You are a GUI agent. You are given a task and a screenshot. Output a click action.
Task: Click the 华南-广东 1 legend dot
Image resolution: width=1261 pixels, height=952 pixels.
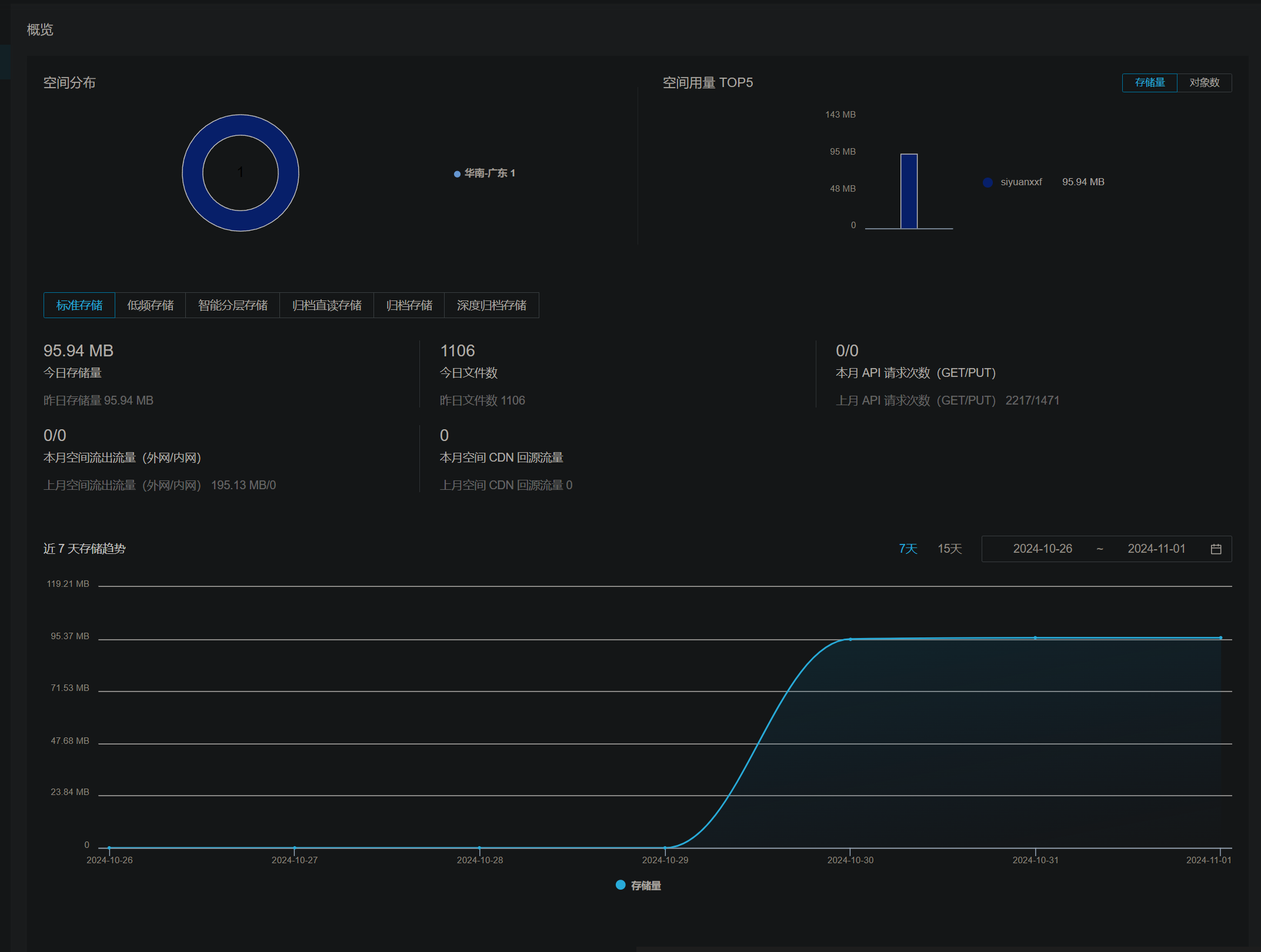coord(457,174)
